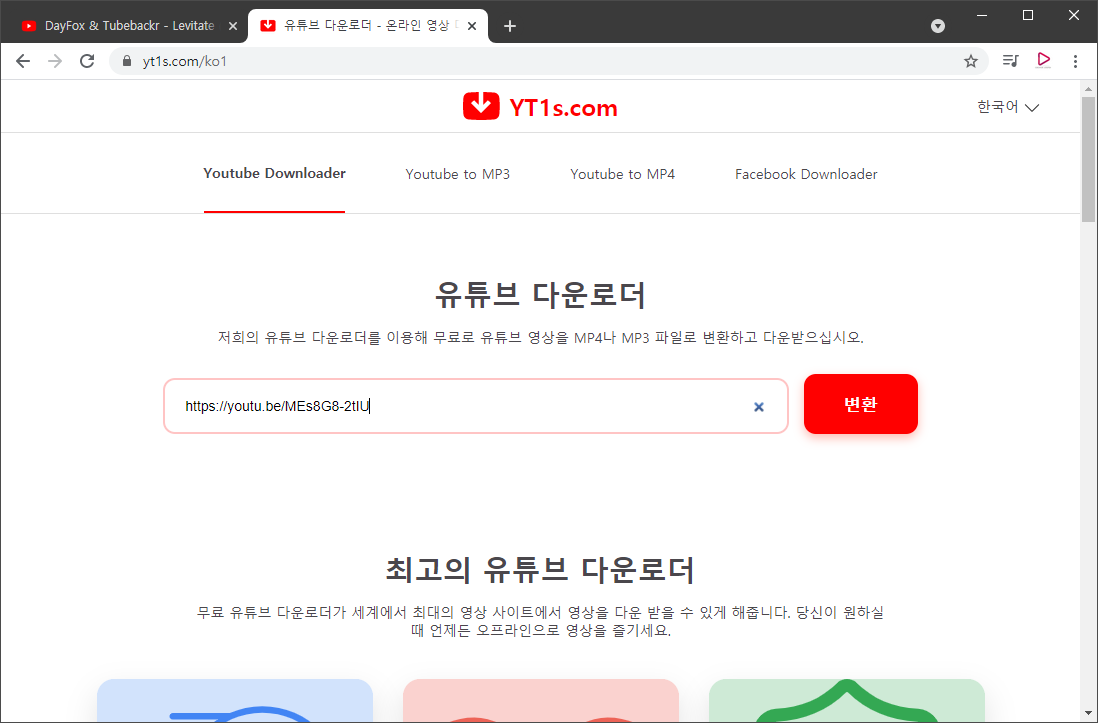
Task: Bookmark this page with the star icon
Action: click(x=971, y=62)
